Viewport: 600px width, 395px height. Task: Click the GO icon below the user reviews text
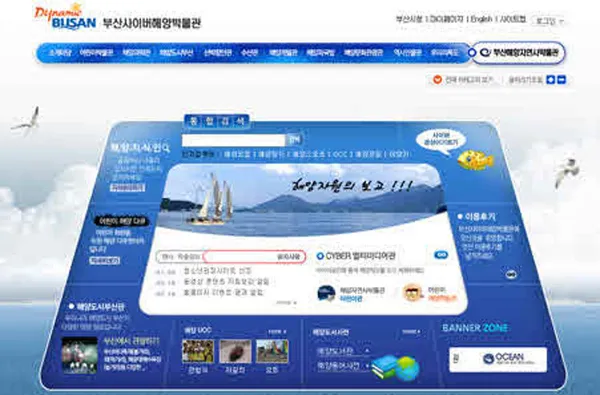(x=511, y=274)
